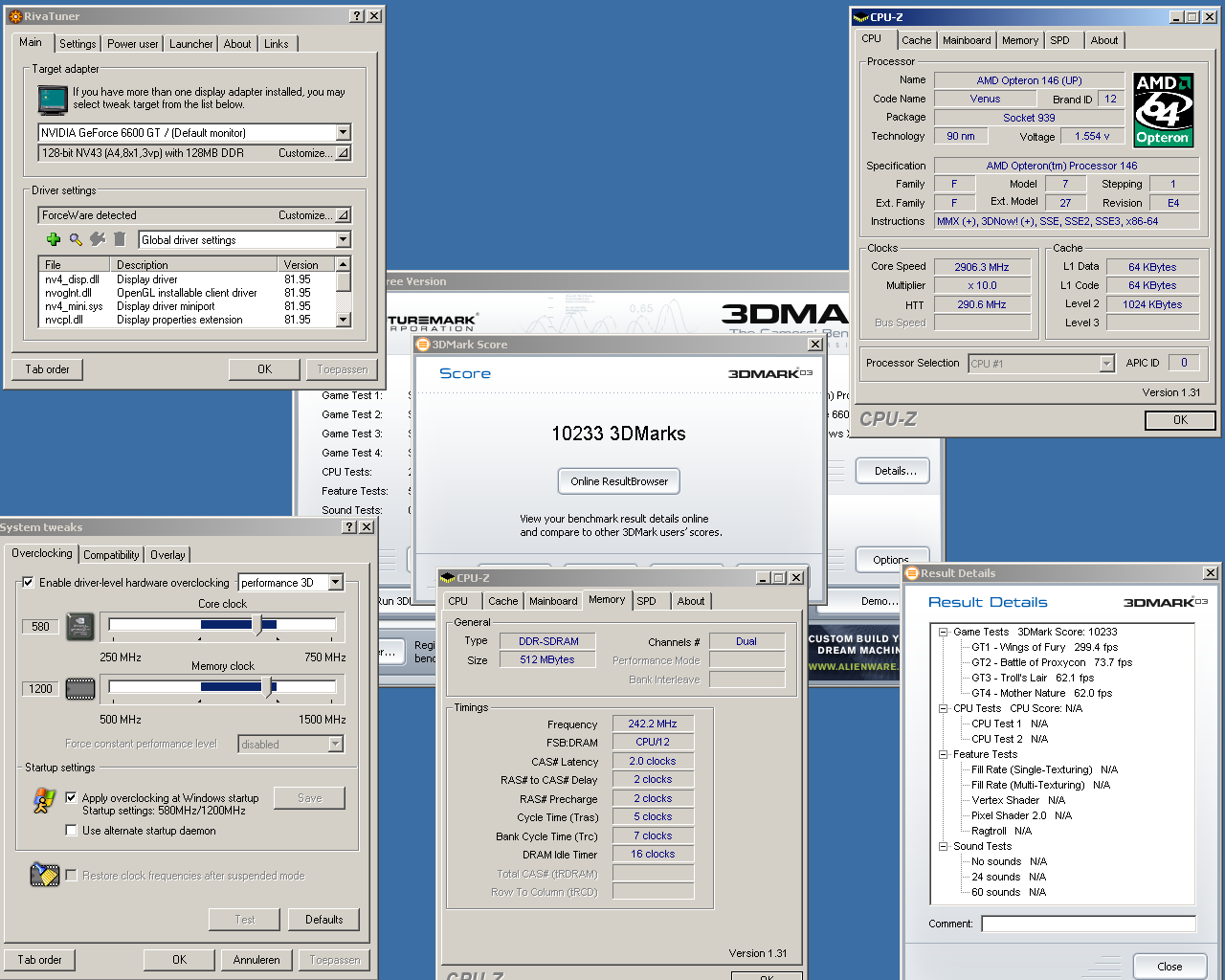Click the Core clock slider handle
Viewport: 1225px width, 980px height.
[x=257, y=625]
